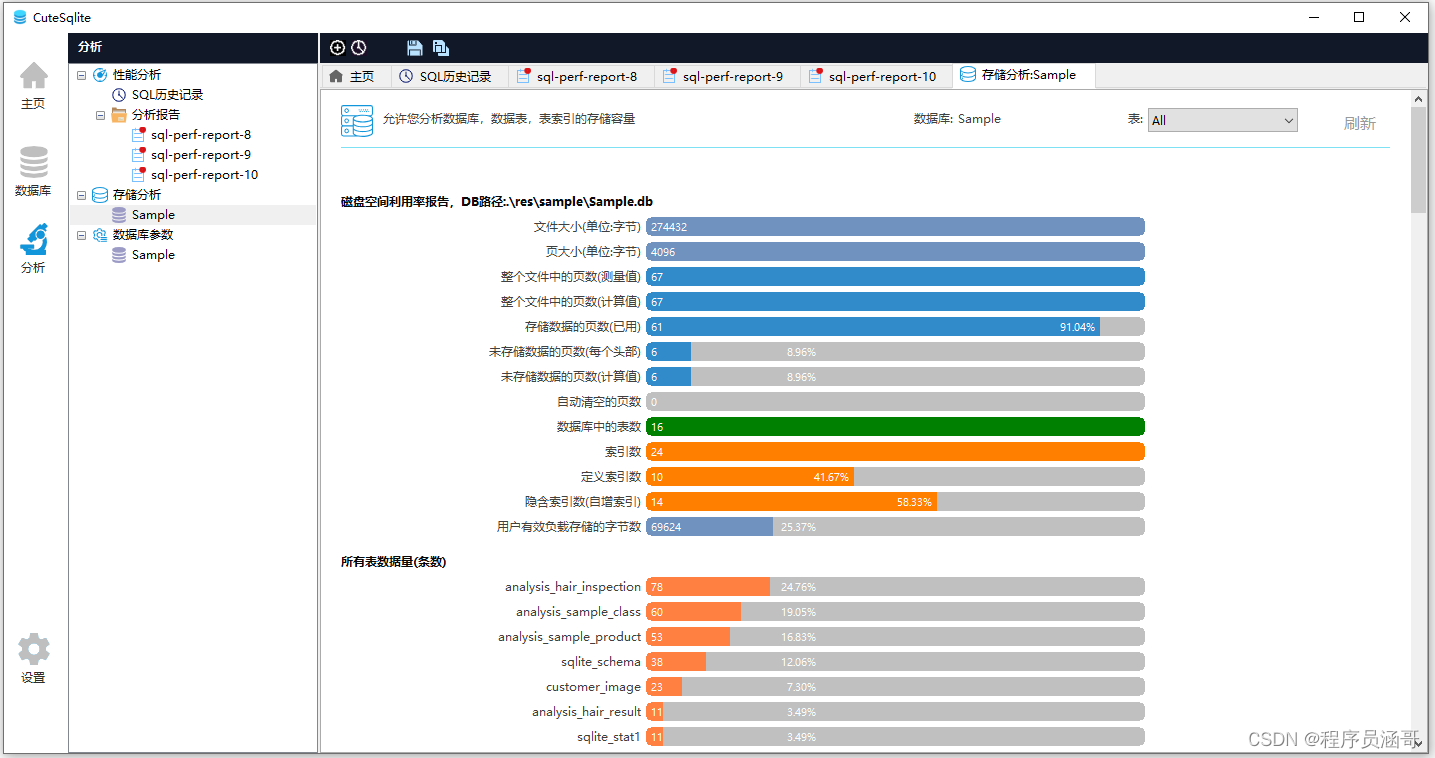Click the 性能分析 tree node icon
Viewport: 1435px width, 758px height.
click(100, 75)
